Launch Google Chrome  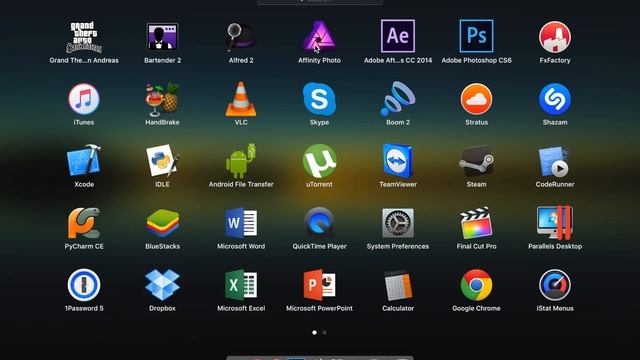[x=476, y=285]
